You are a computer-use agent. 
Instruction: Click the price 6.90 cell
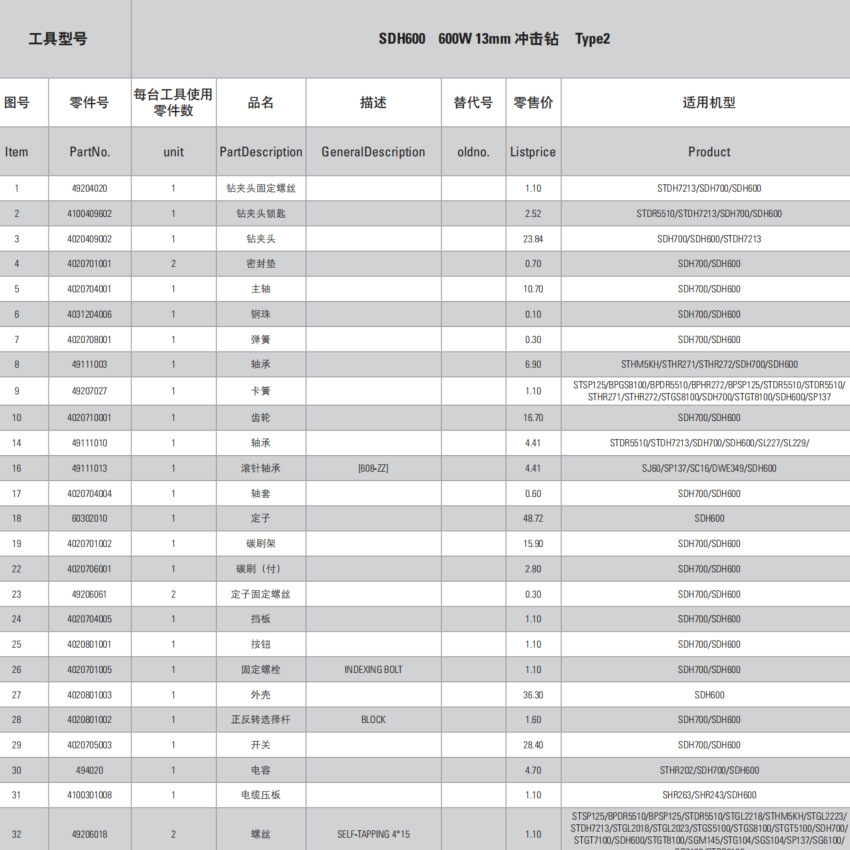click(x=533, y=365)
